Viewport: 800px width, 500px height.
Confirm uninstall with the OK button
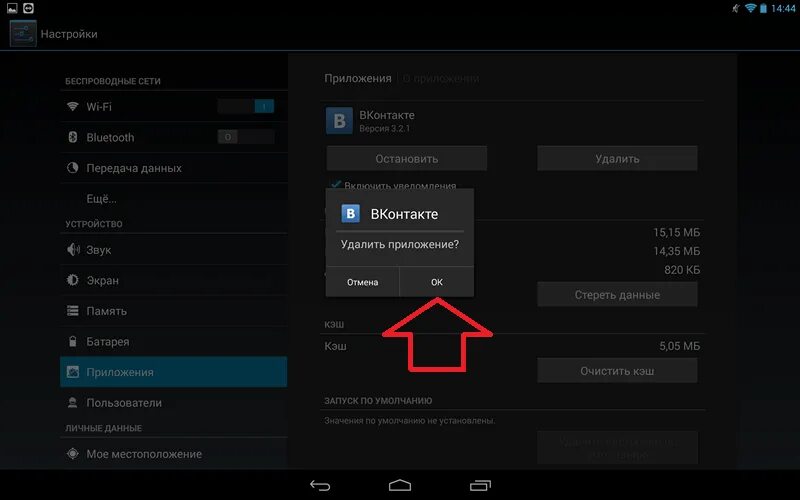click(437, 282)
